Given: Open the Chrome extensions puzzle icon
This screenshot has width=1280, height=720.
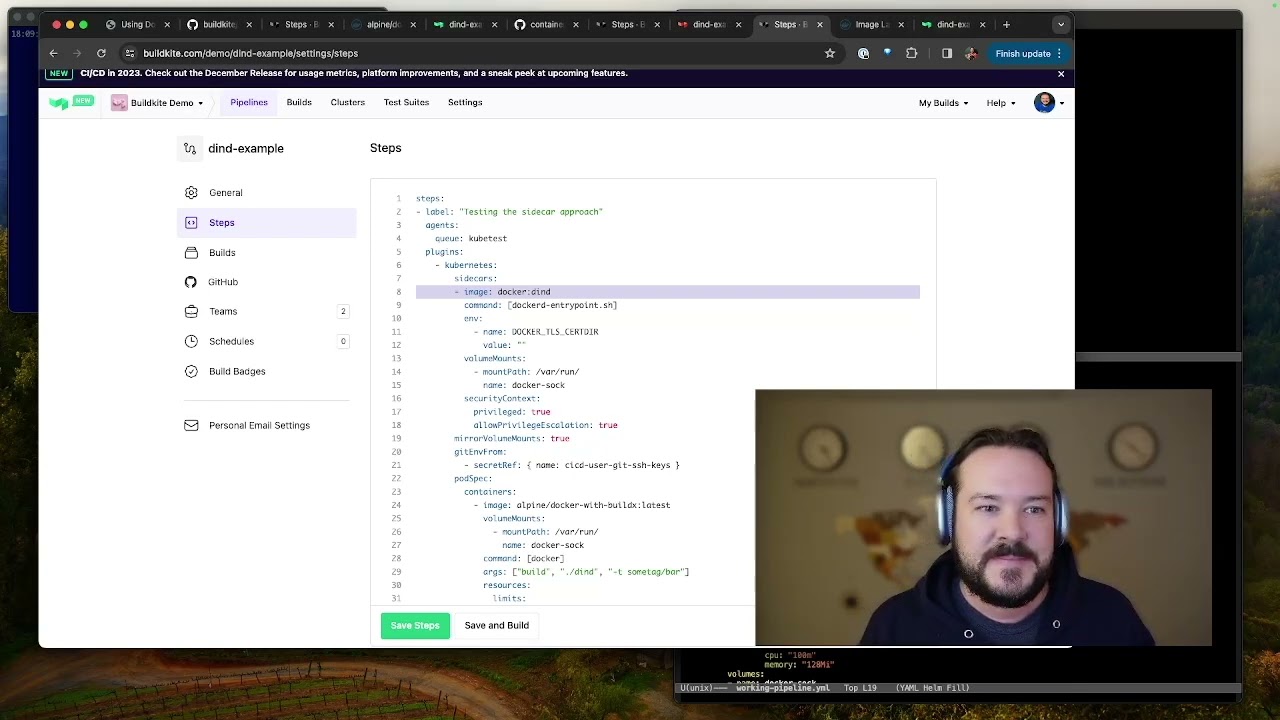Looking at the screenshot, I should click(911, 53).
